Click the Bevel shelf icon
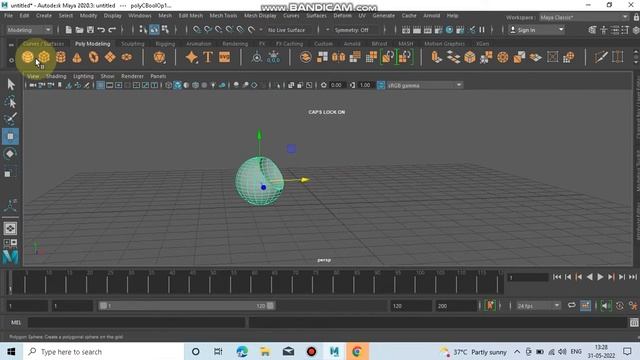The width and height of the screenshot is (640, 360). coord(470,57)
